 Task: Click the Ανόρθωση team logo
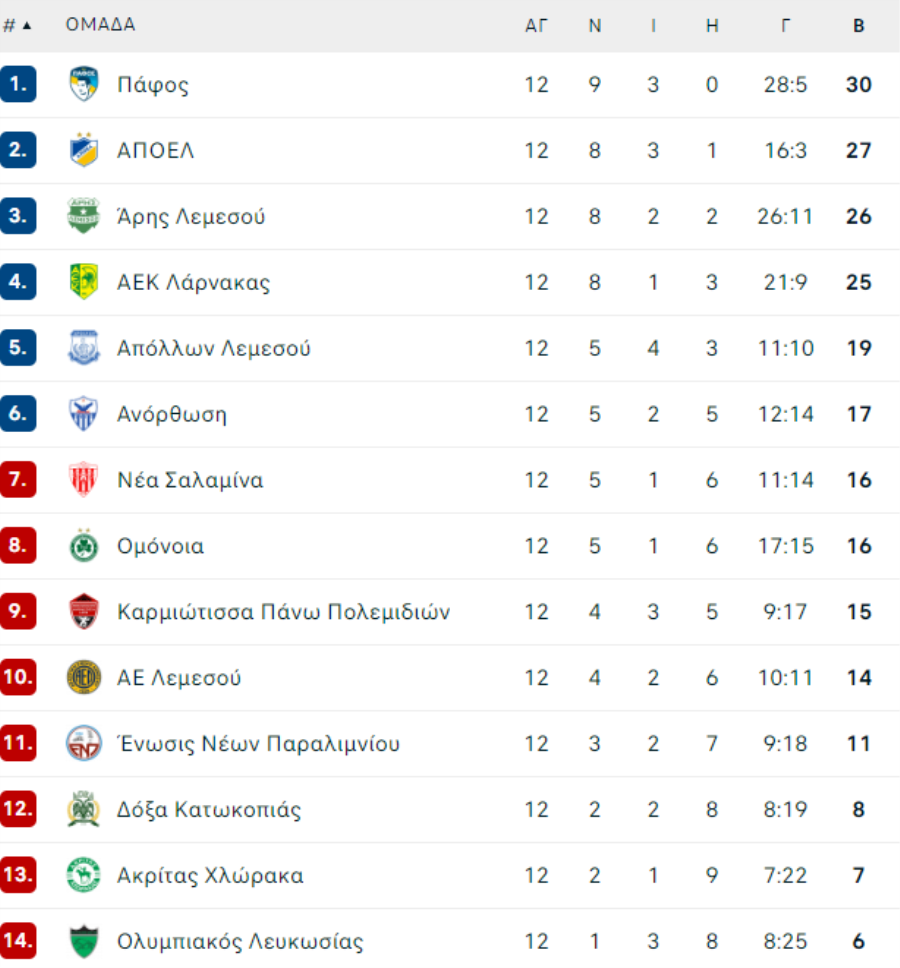coord(83,414)
